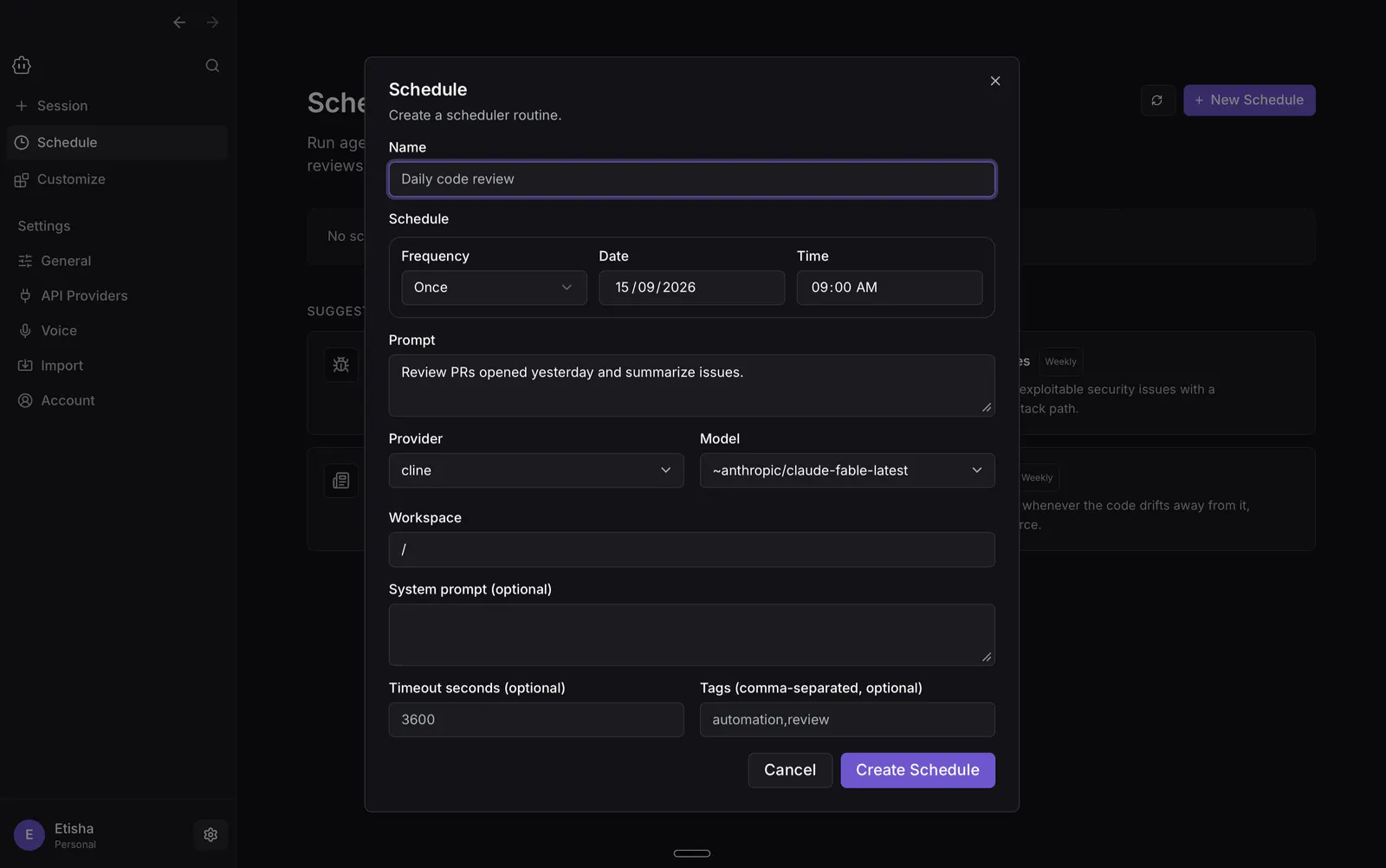Image resolution: width=1386 pixels, height=868 pixels.
Task: Open Import settings
Action: (117, 366)
